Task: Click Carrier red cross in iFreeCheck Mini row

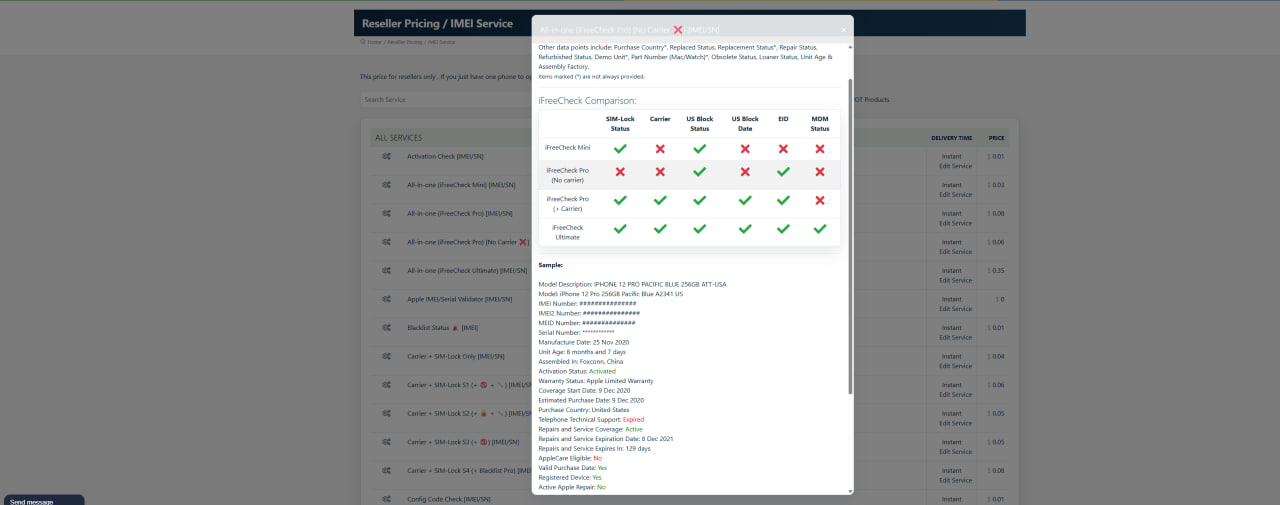Action: point(660,148)
